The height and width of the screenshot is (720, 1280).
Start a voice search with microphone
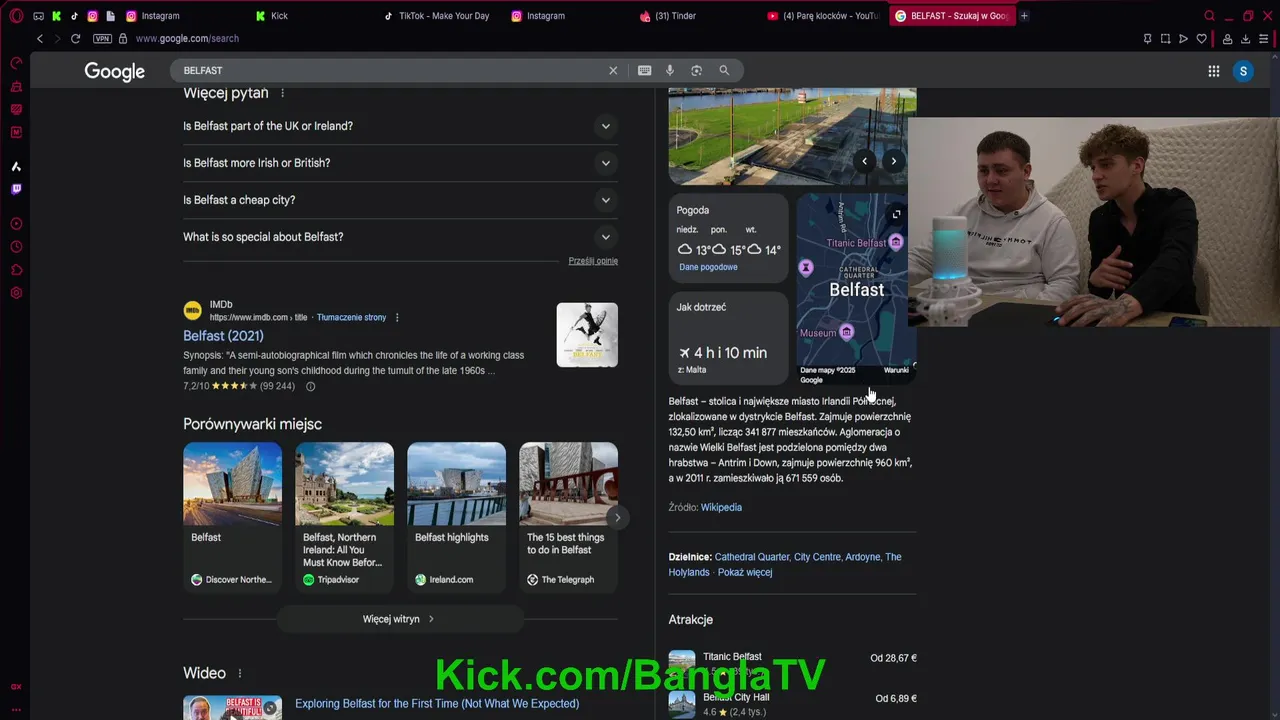tap(670, 70)
